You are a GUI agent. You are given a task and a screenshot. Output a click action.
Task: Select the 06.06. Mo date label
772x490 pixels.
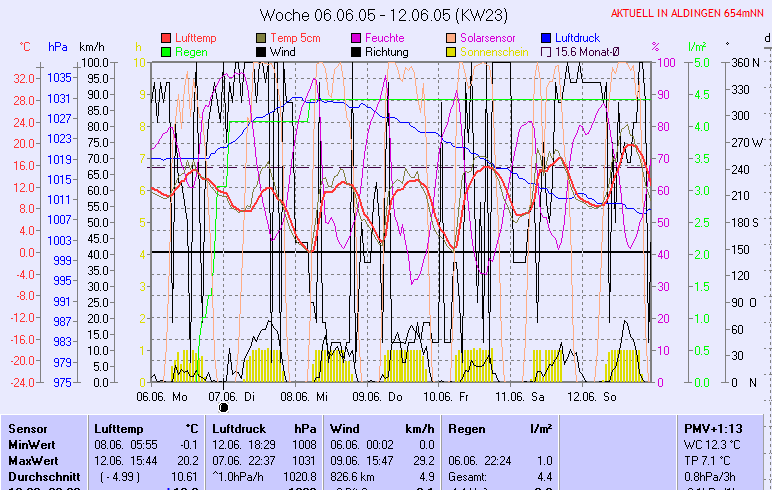(x=162, y=396)
